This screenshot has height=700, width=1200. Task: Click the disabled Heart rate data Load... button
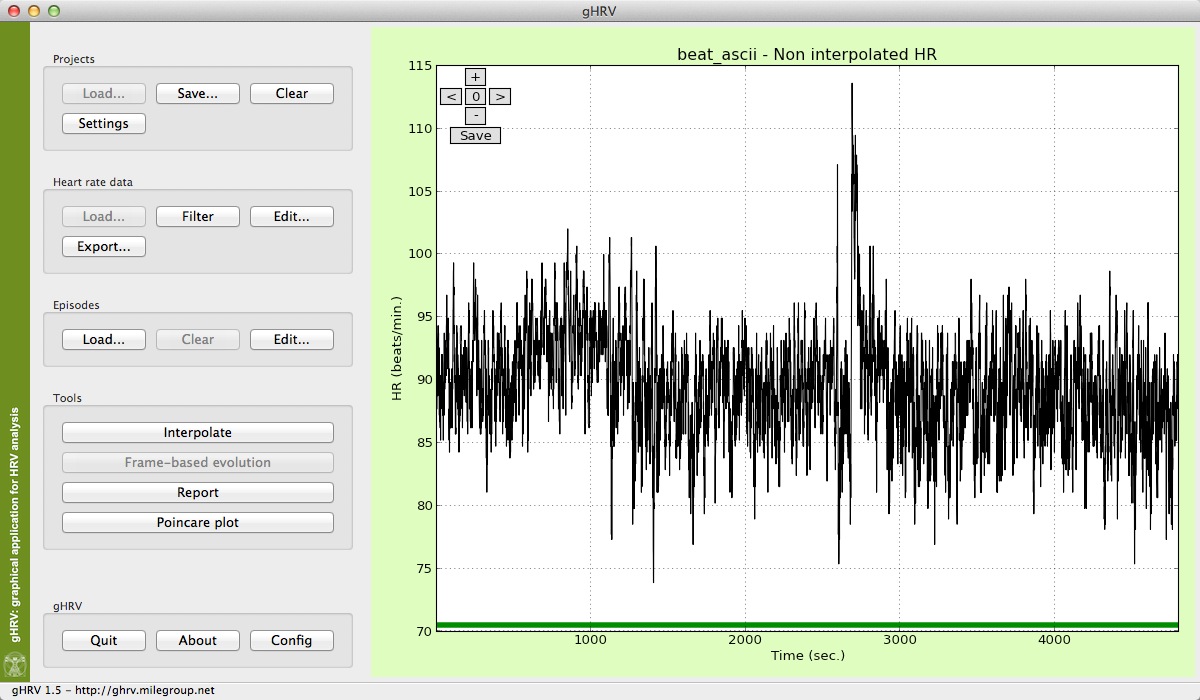point(104,216)
